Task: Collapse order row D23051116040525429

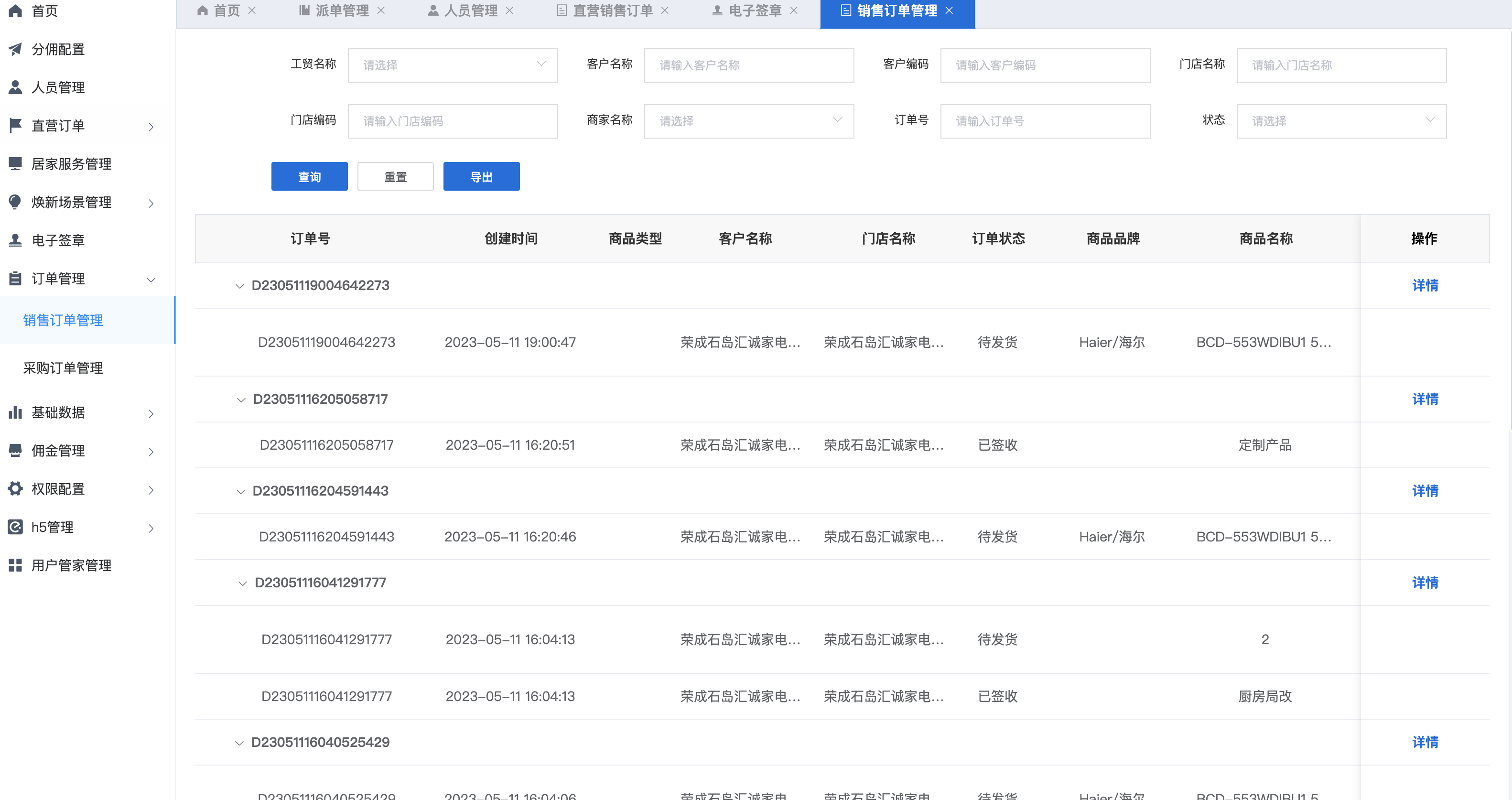Action: pyautogui.click(x=239, y=743)
